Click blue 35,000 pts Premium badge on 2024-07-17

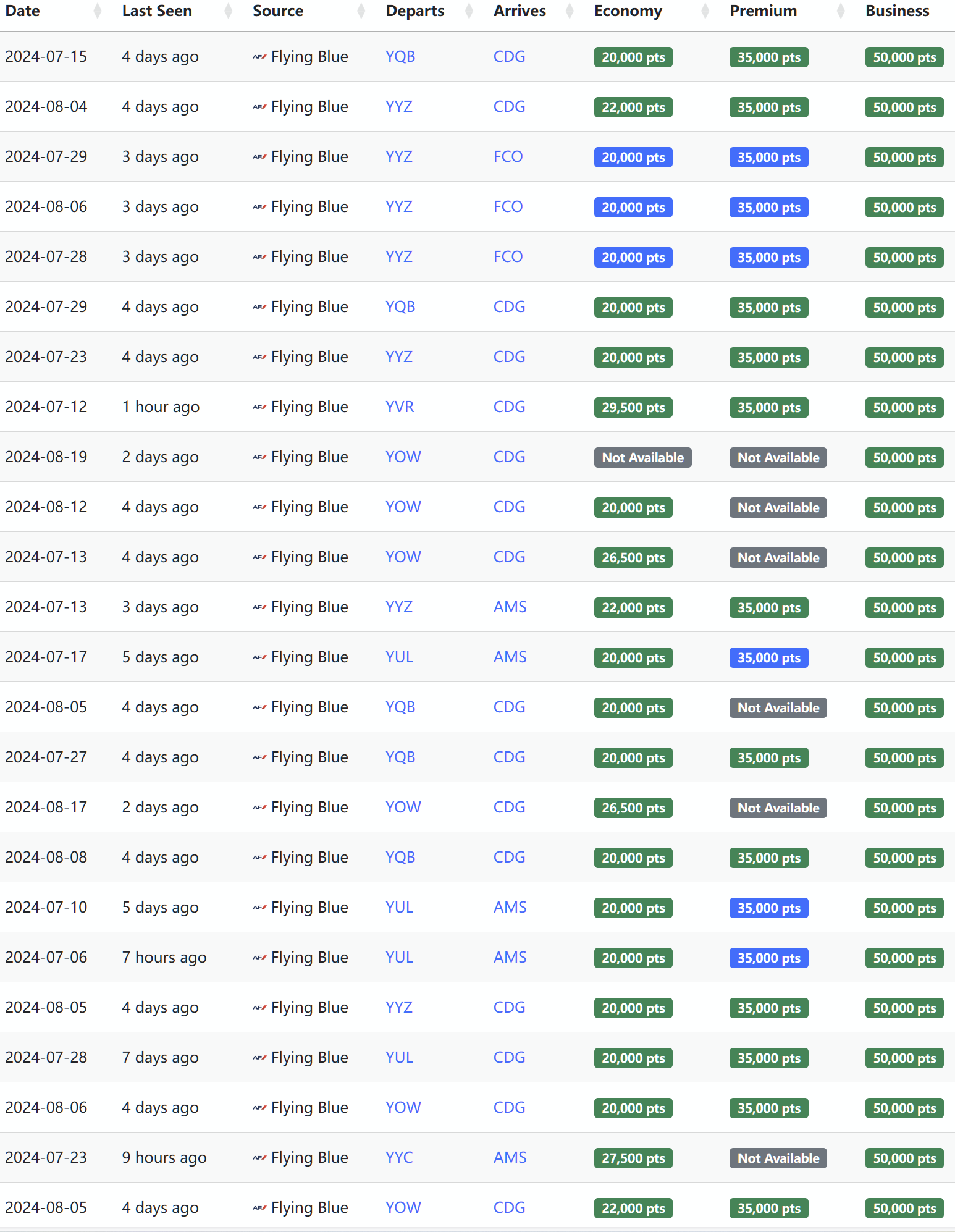[x=768, y=658]
